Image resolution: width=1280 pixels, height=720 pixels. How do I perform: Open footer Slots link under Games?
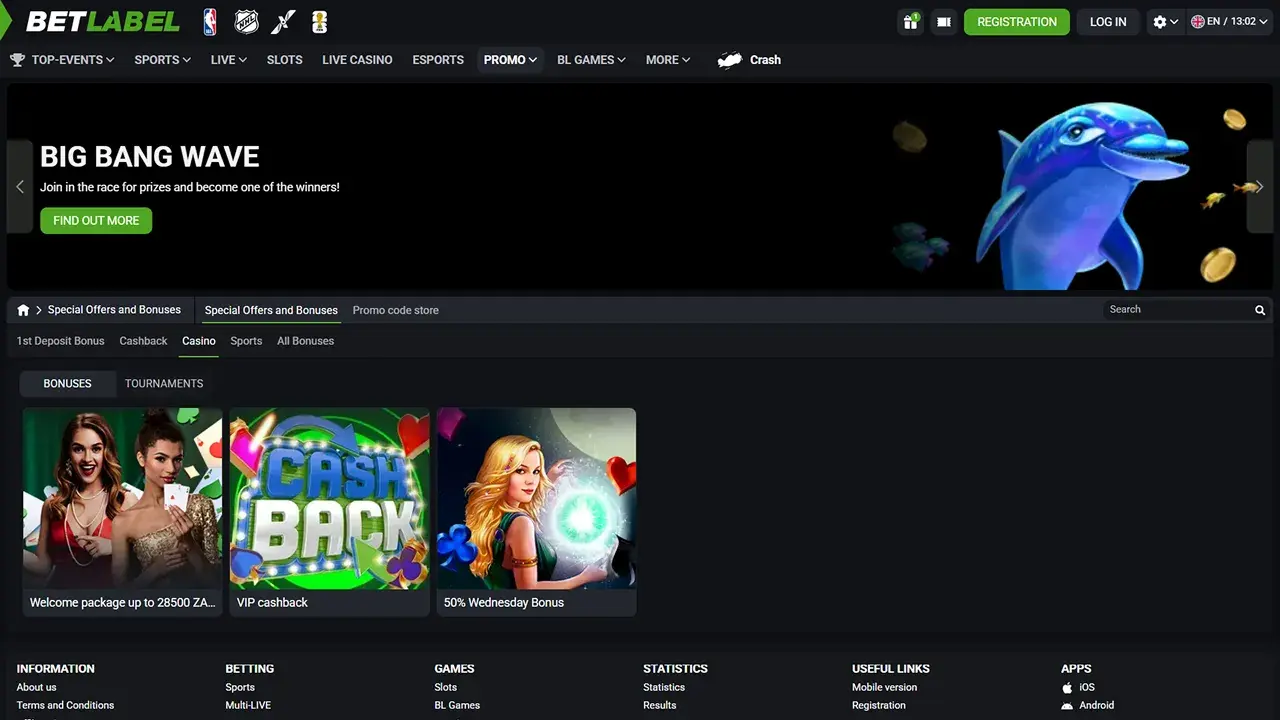click(445, 687)
